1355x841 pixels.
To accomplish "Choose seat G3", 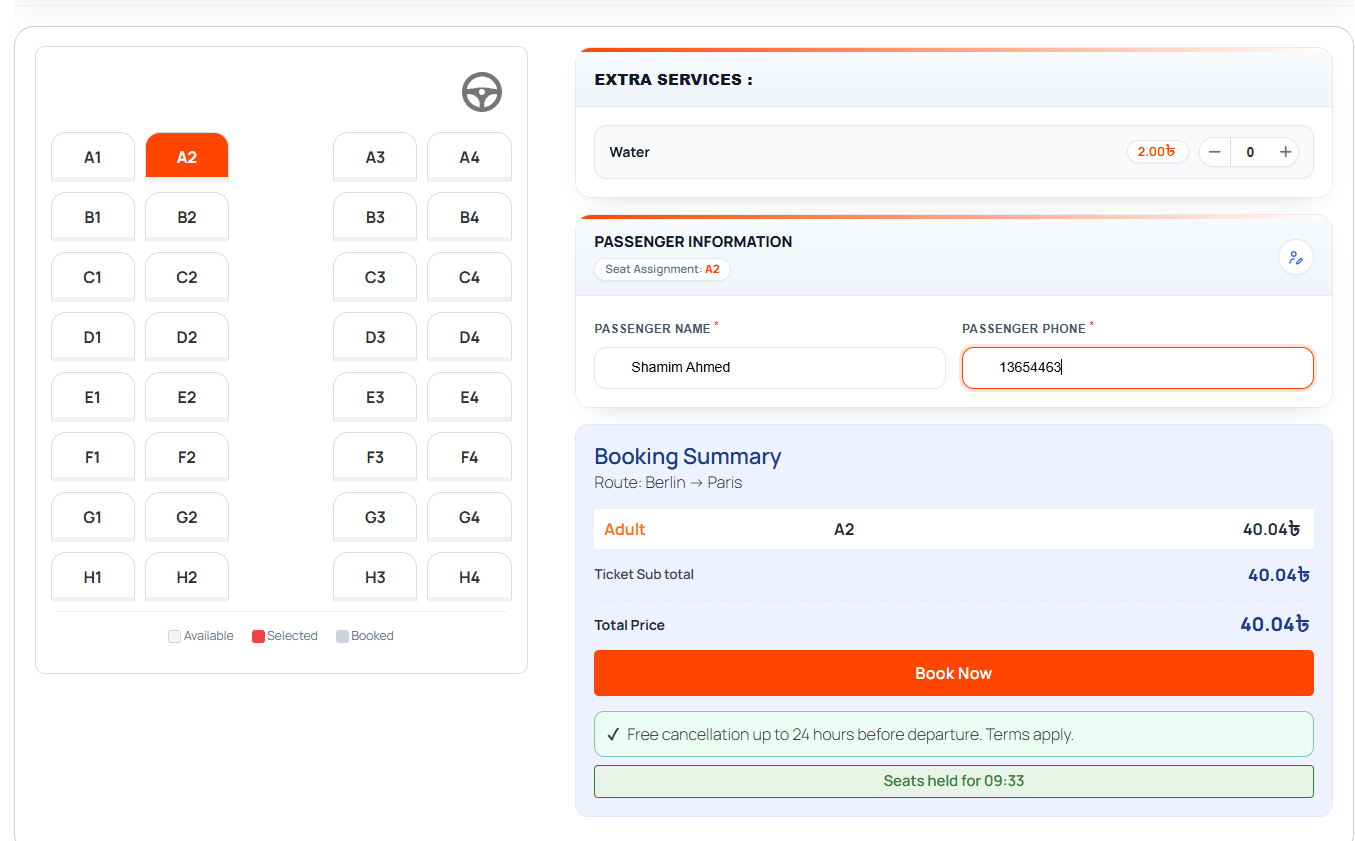I will click(375, 517).
